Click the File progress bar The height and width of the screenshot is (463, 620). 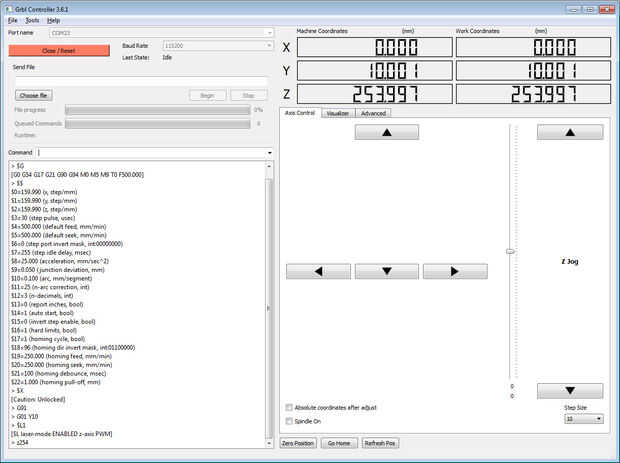click(x=158, y=110)
